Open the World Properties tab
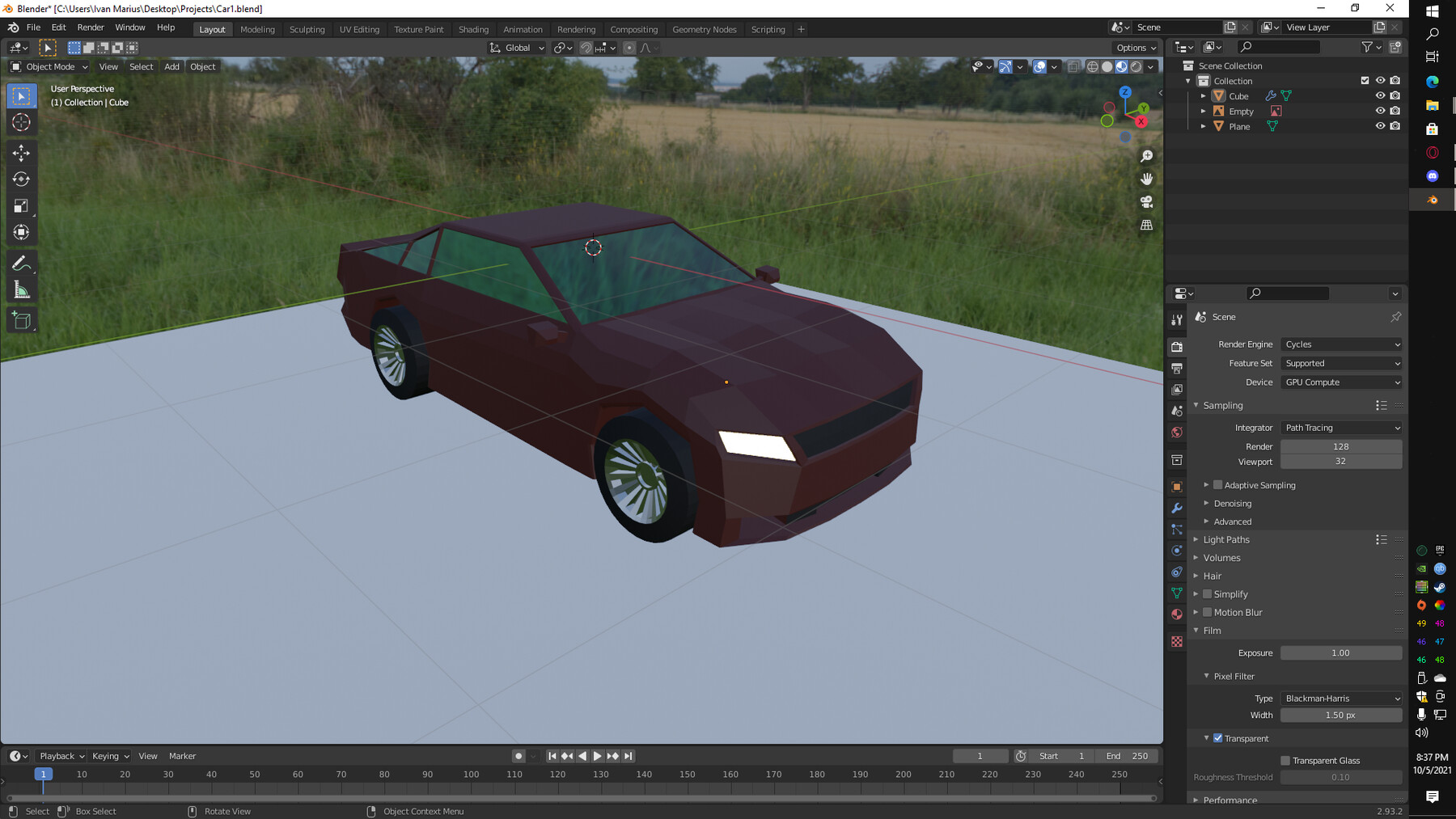This screenshot has height=819, width=1456. [1177, 433]
